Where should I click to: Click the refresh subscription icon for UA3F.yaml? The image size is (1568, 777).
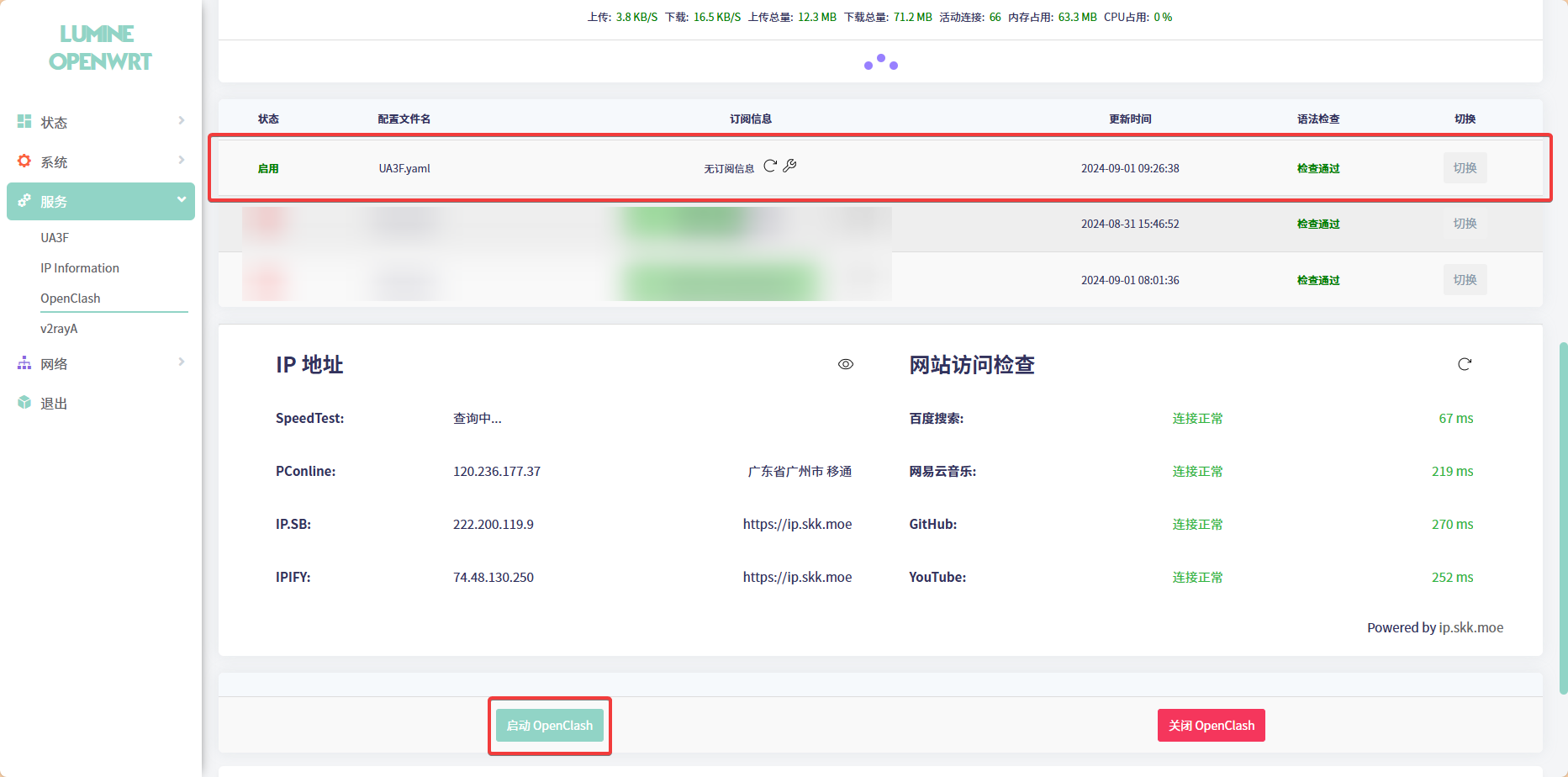pos(769,166)
